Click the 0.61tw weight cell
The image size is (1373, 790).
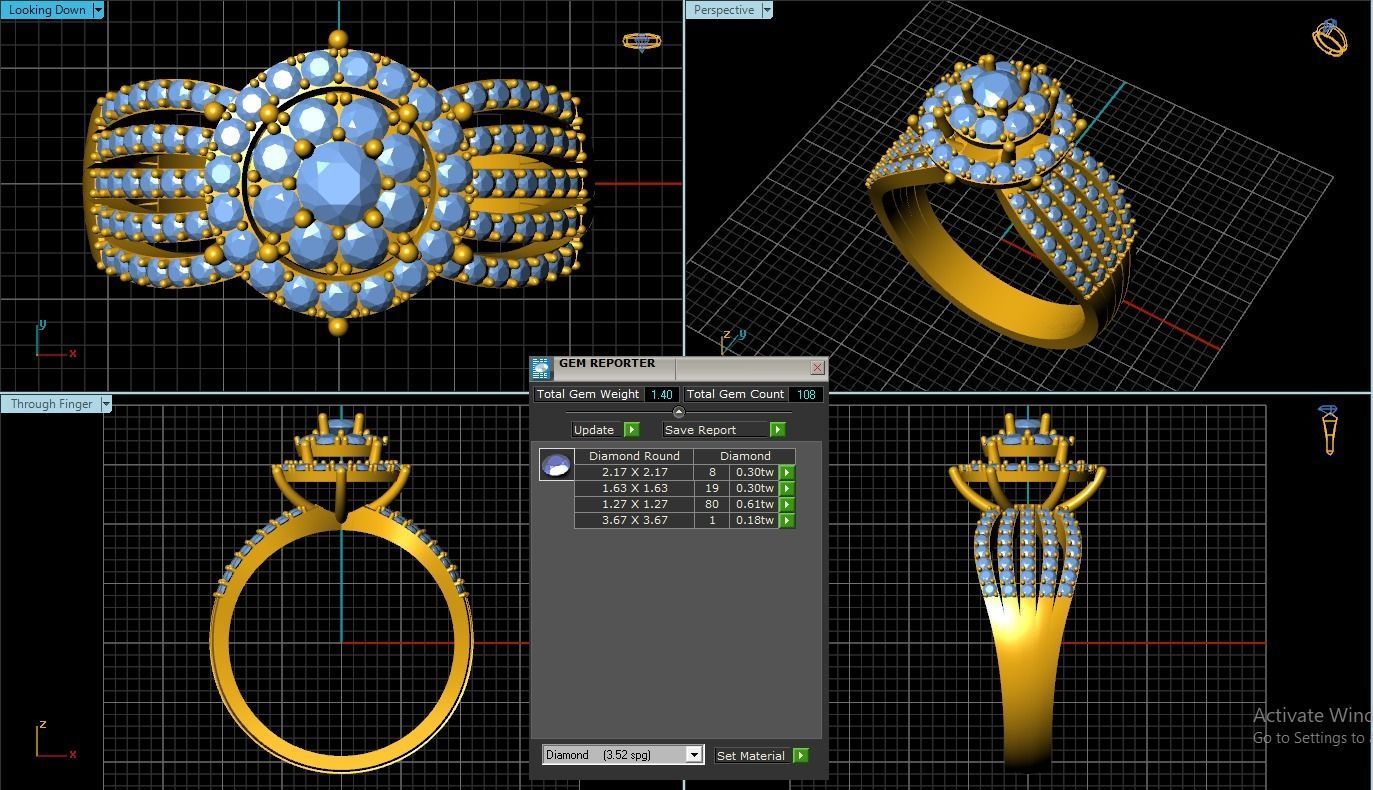(x=755, y=504)
